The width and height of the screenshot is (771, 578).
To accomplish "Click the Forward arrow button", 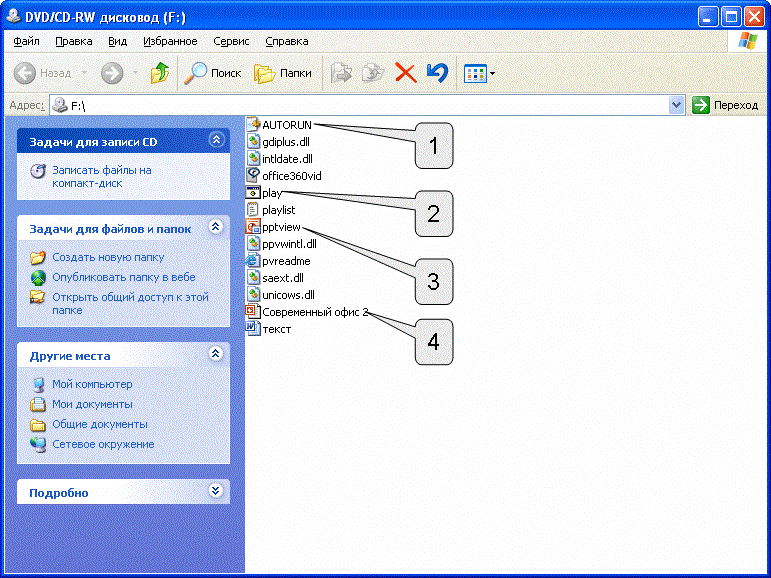I will click(112, 73).
